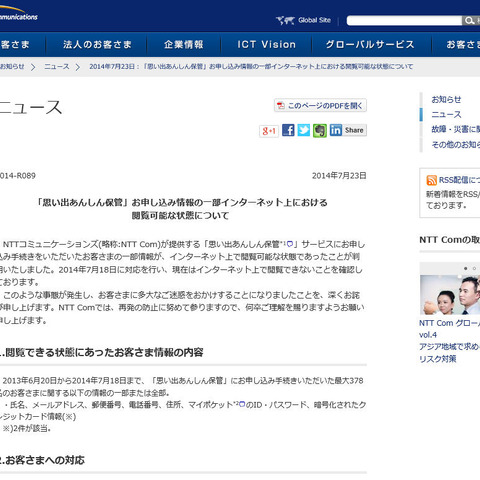Viewport: 480px width, 480px height.
Task: Click the orange RSS feed icon
Action: pos(431,180)
